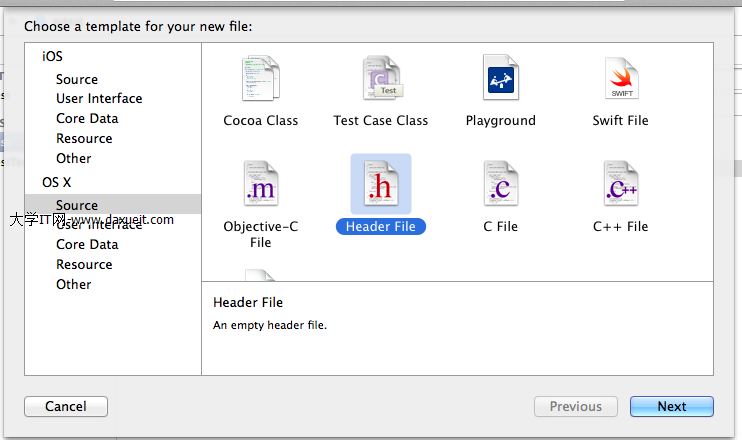Image resolution: width=742 pixels, height=440 pixels.
Task: Select Other under the iOS section
Action: coord(73,158)
